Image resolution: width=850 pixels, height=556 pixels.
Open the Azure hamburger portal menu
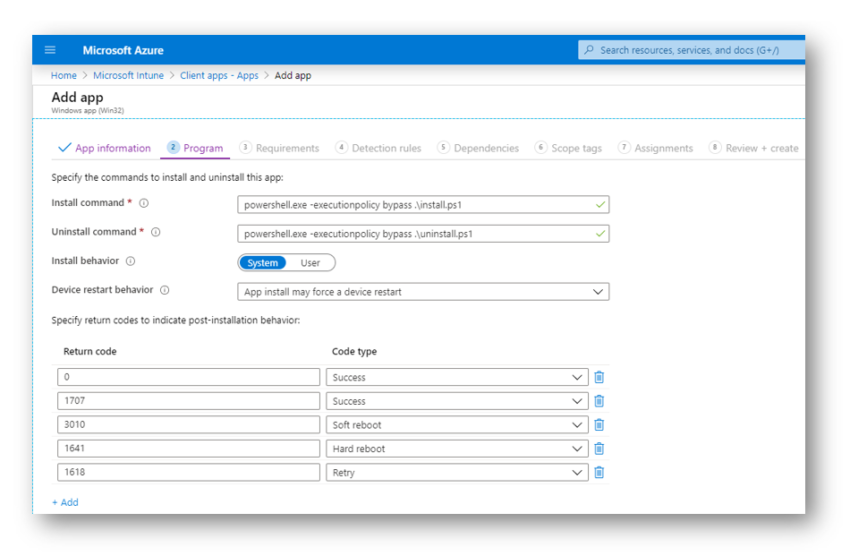point(50,50)
